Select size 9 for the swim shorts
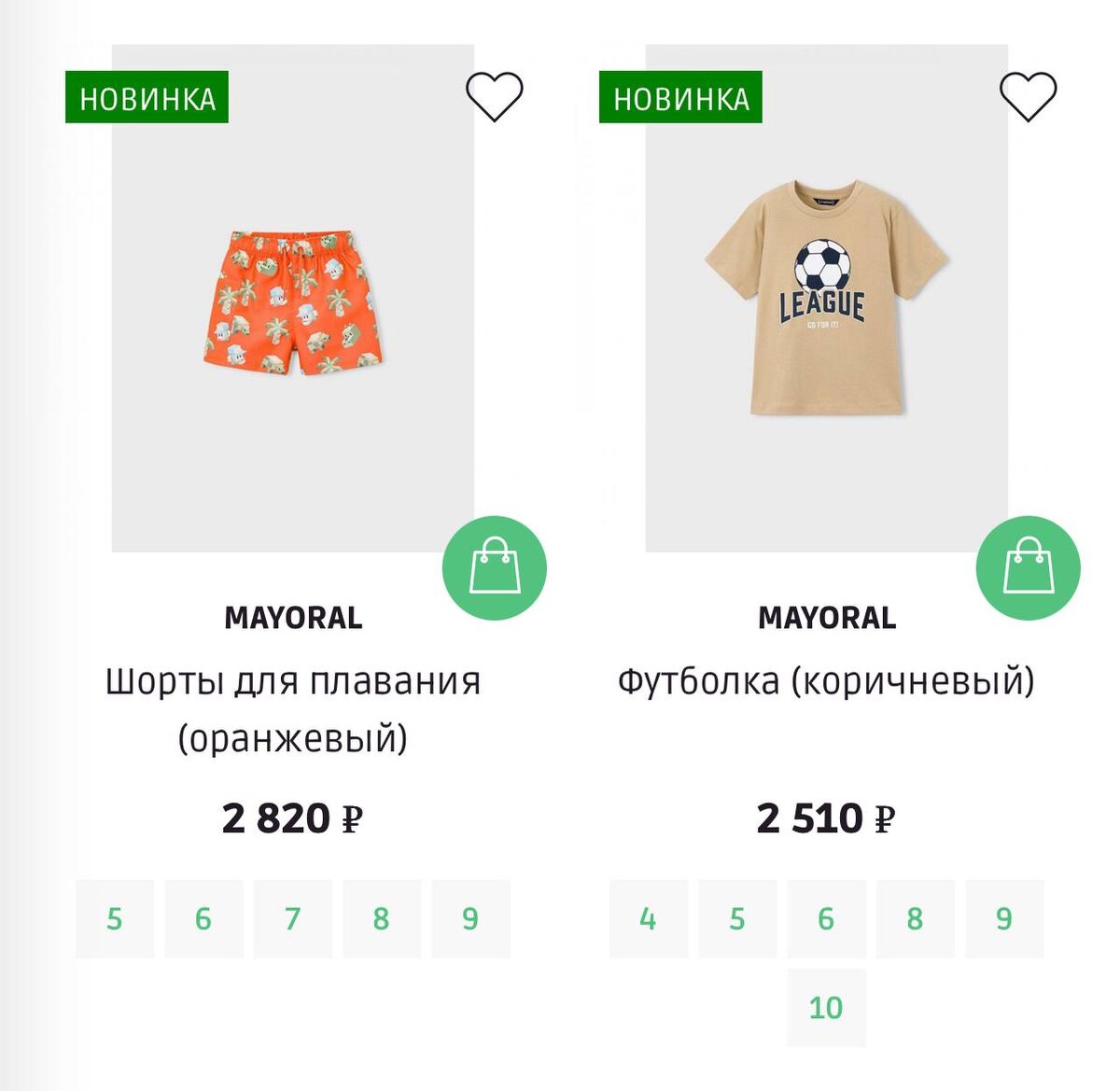The height and width of the screenshot is (1091, 1120). pos(469,919)
